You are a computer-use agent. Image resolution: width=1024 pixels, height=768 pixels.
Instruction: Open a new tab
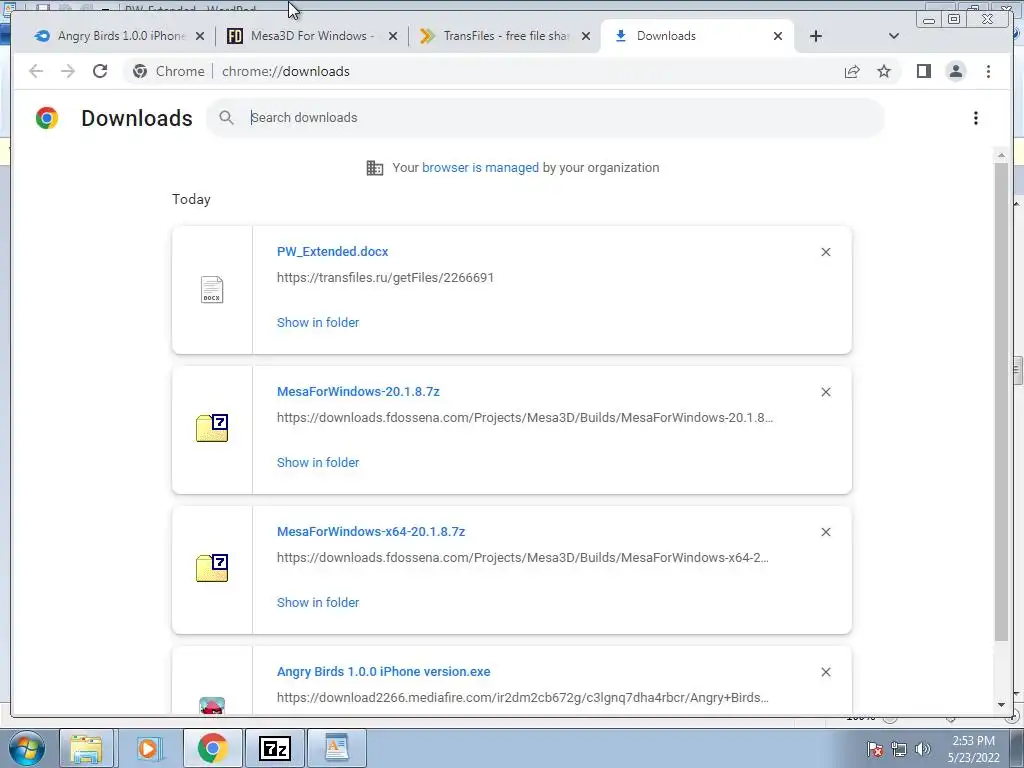tap(816, 37)
